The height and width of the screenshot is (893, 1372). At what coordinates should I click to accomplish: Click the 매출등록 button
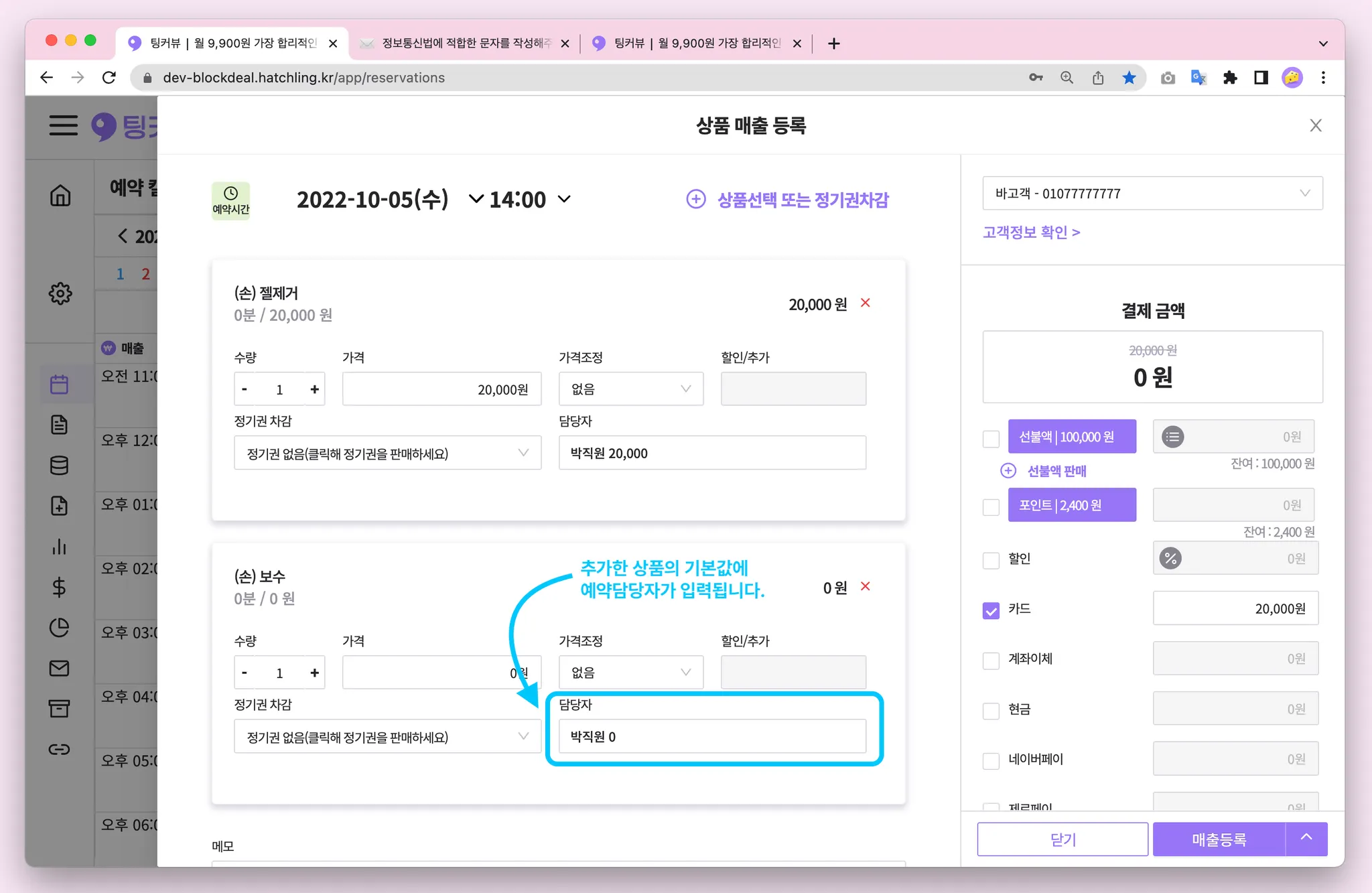coord(1219,839)
